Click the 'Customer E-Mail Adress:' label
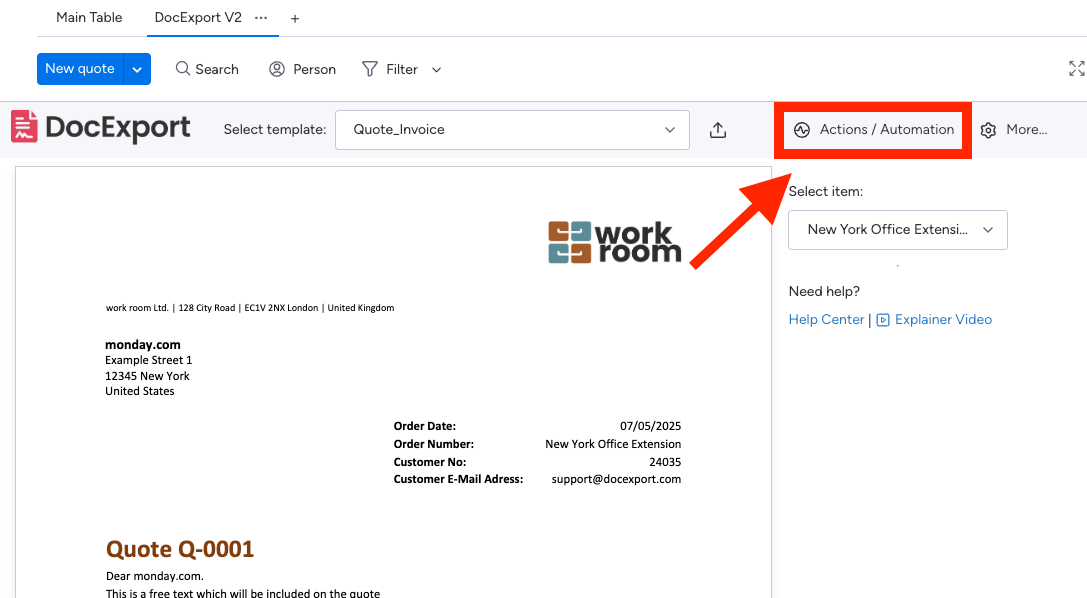The height and width of the screenshot is (598, 1087). click(x=458, y=479)
